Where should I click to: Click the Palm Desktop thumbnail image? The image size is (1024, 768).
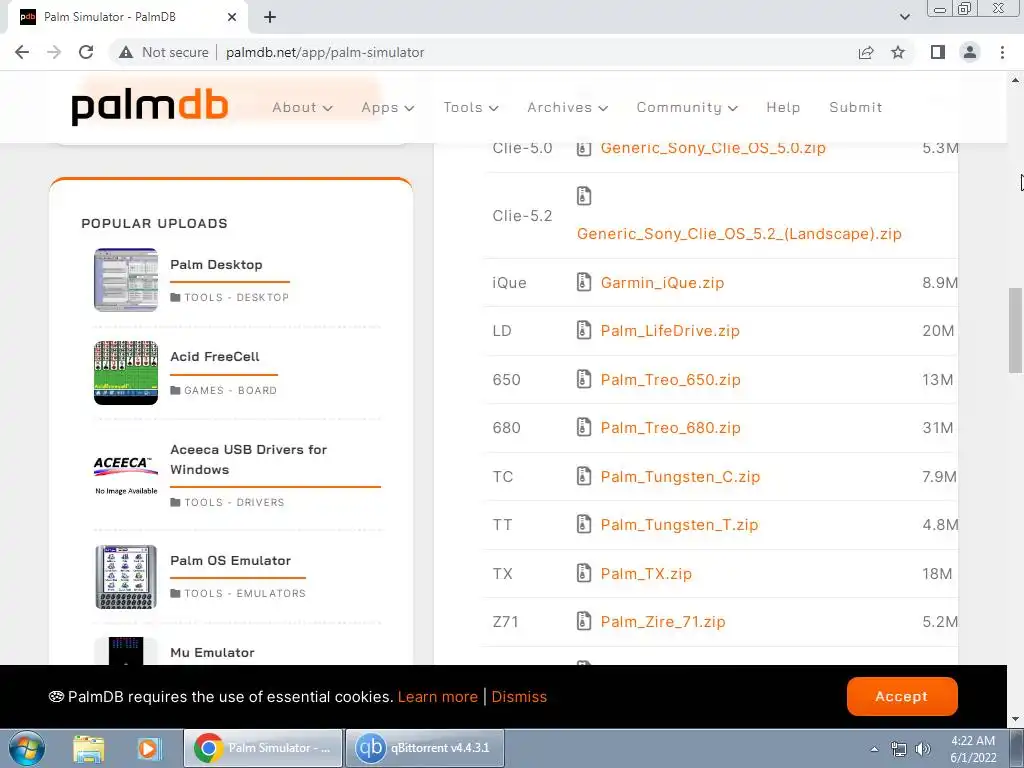(x=126, y=280)
